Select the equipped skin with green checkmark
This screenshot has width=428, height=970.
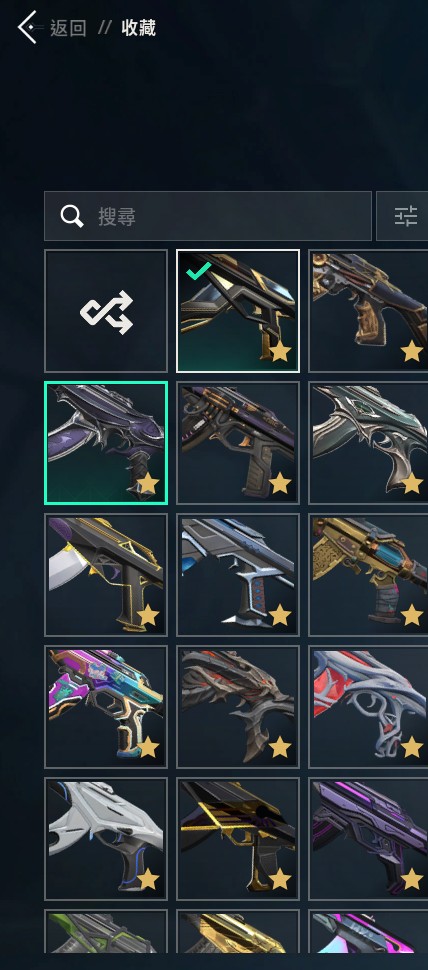[x=238, y=311]
